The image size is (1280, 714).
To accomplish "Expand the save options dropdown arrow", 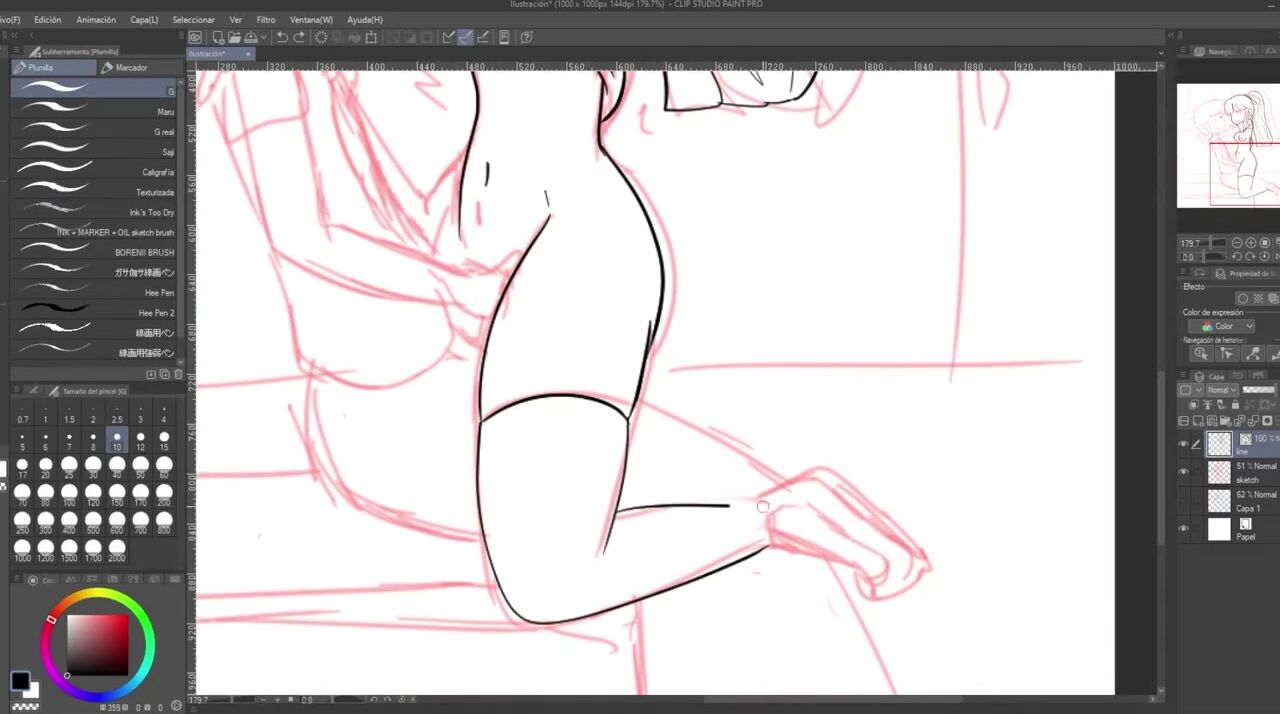I will click(263, 38).
